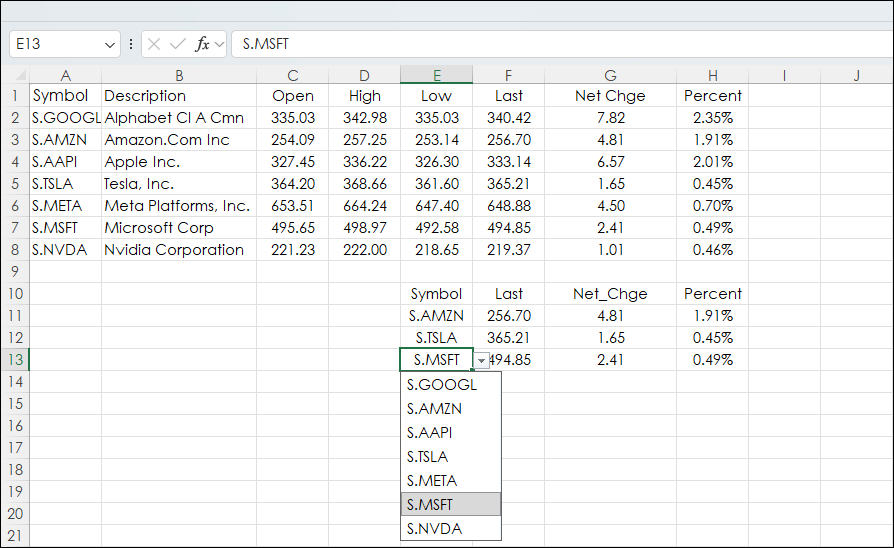Click the Net_Chge header in cell G10
The height and width of the screenshot is (548, 894).
610,294
